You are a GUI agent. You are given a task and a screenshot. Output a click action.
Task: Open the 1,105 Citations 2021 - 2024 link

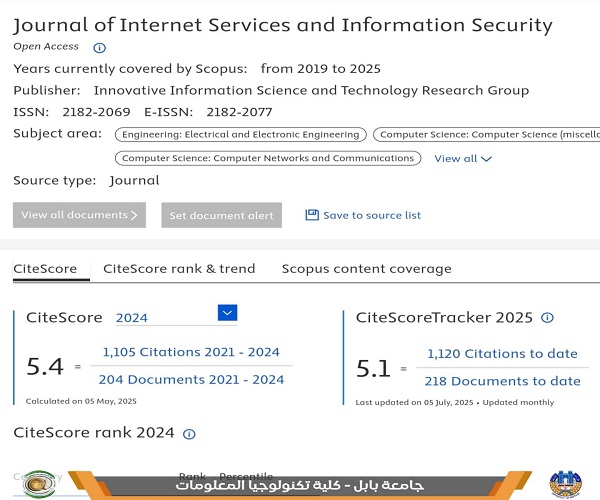pos(191,352)
